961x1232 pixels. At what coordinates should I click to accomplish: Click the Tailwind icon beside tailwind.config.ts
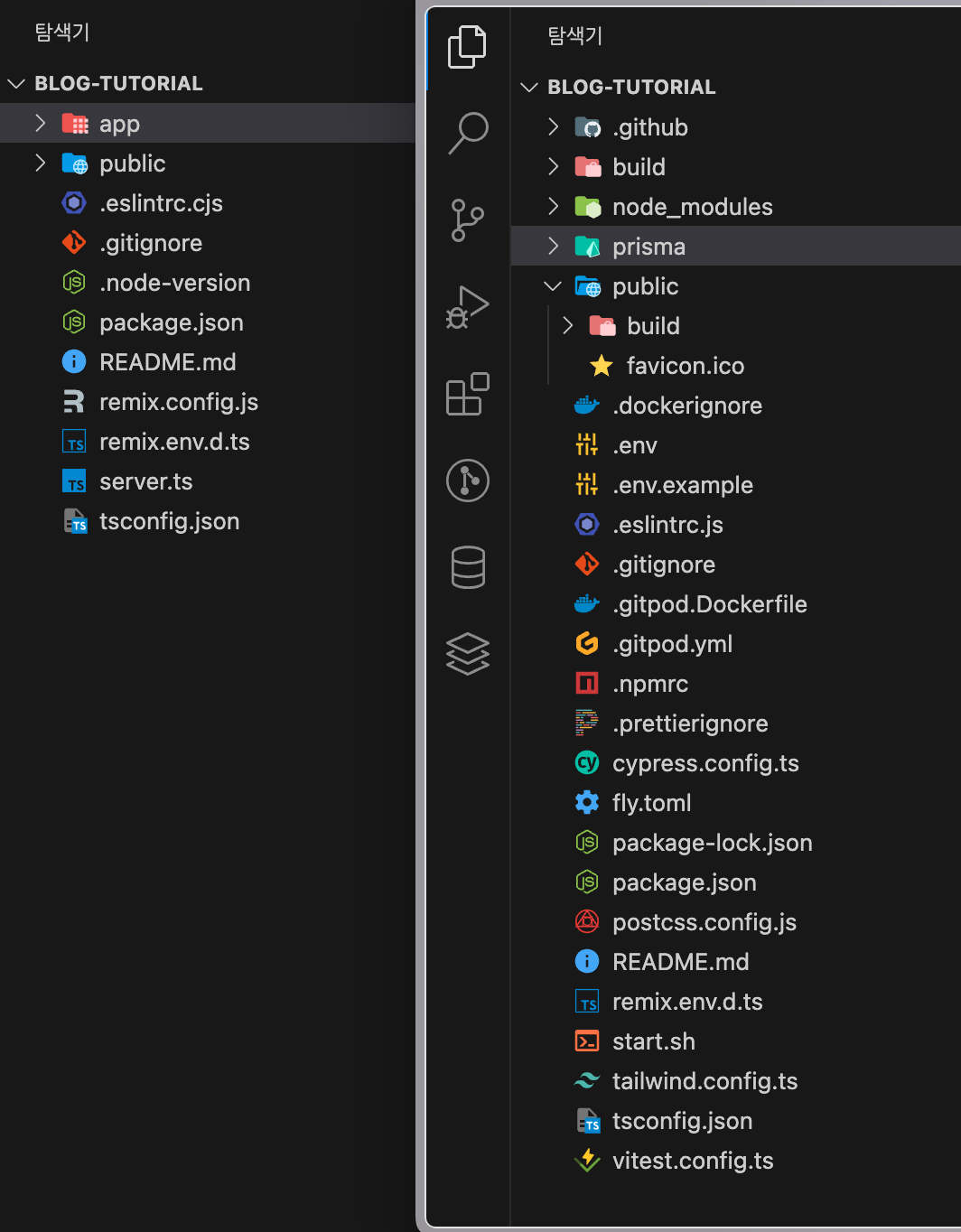[587, 1081]
